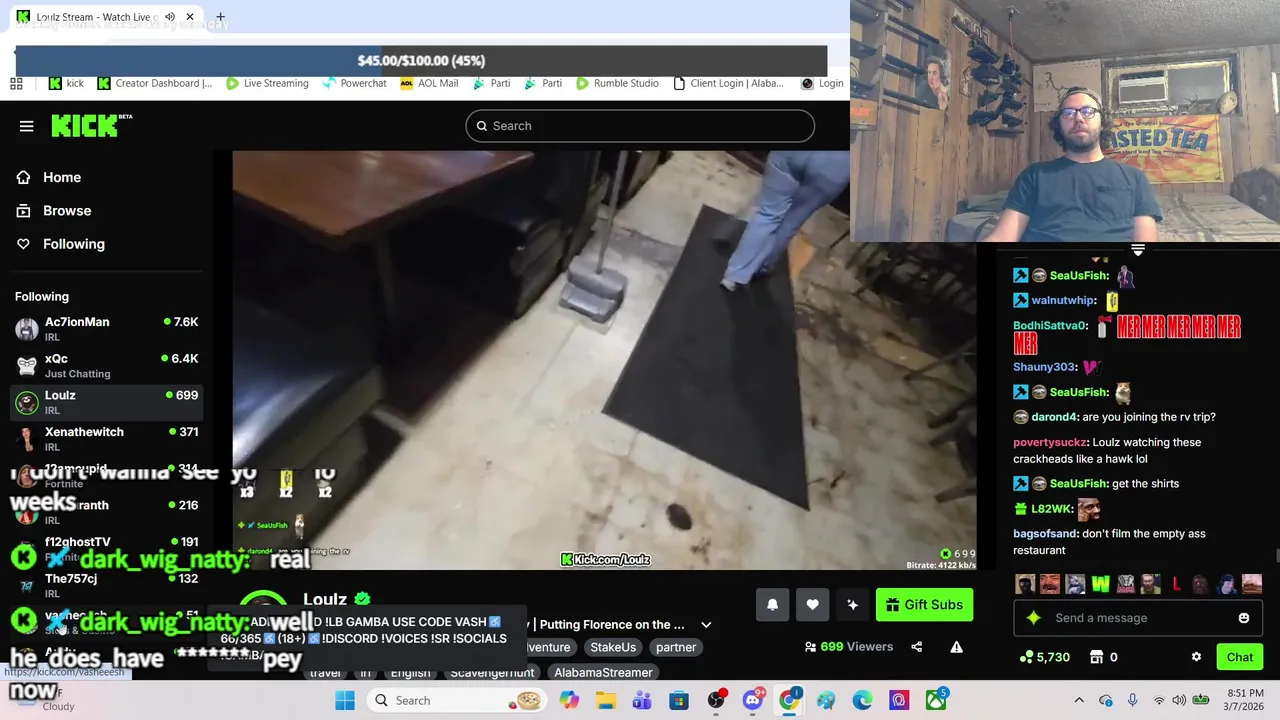Screen dimensions: 1280x720
Task: Click the Kick search field
Action: click(x=640, y=126)
